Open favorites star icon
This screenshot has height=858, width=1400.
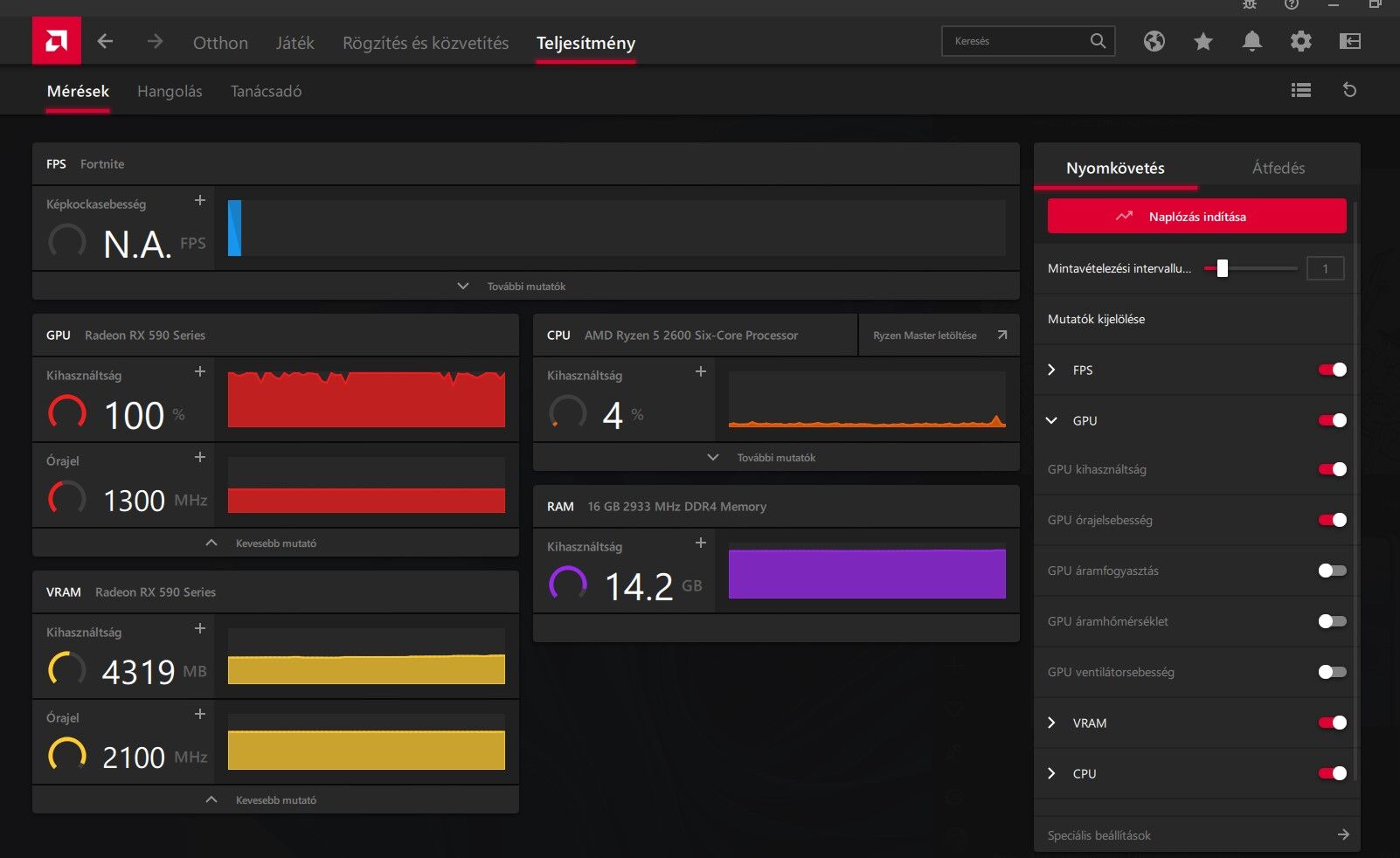[x=1203, y=41]
